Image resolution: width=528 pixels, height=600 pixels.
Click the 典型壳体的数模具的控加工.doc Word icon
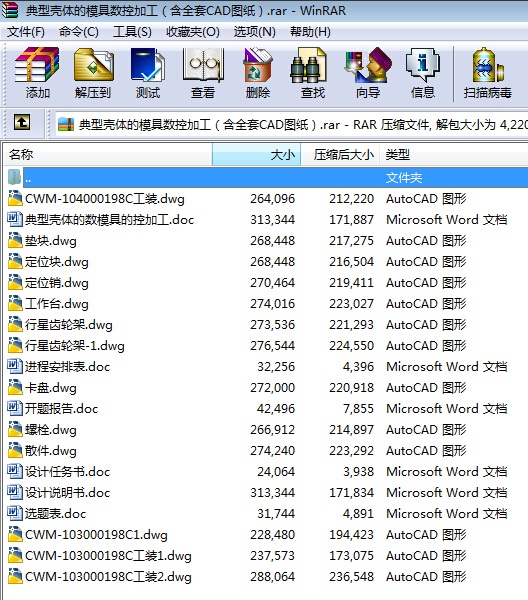tap(15, 219)
